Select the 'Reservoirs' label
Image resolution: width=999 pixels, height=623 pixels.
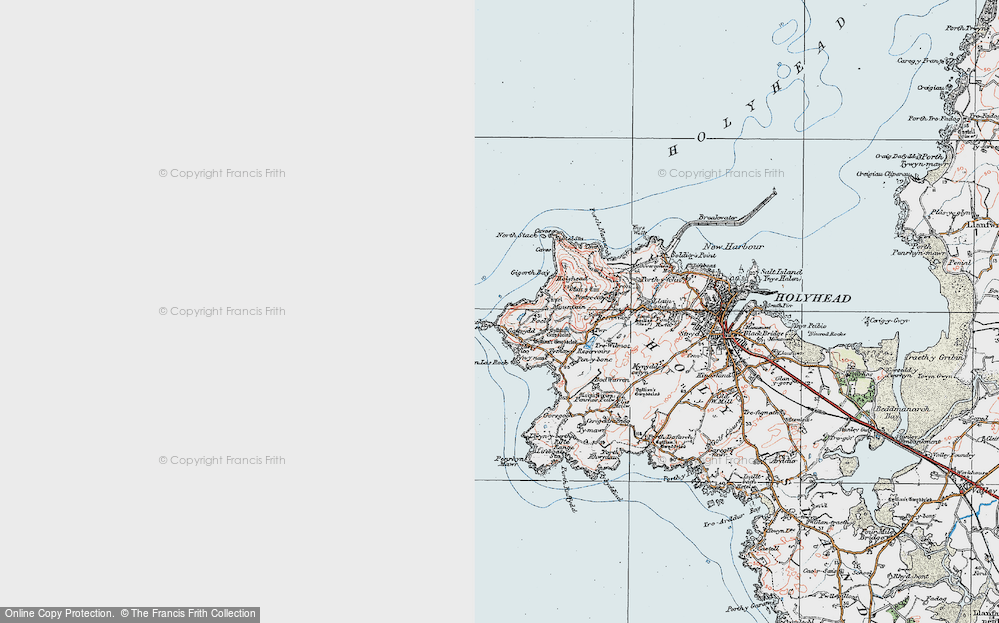coord(594,351)
